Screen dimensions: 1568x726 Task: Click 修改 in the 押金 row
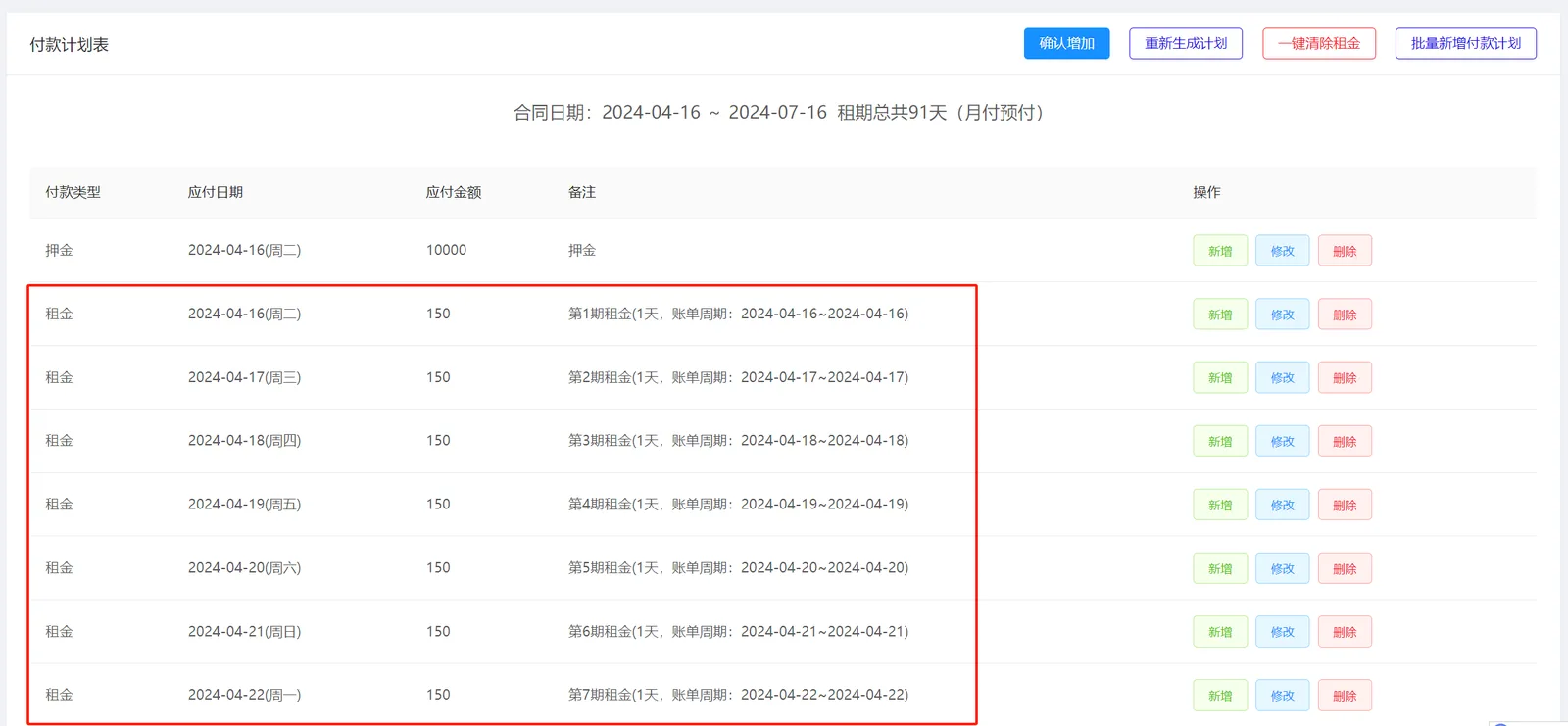[x=1283, y=251]
